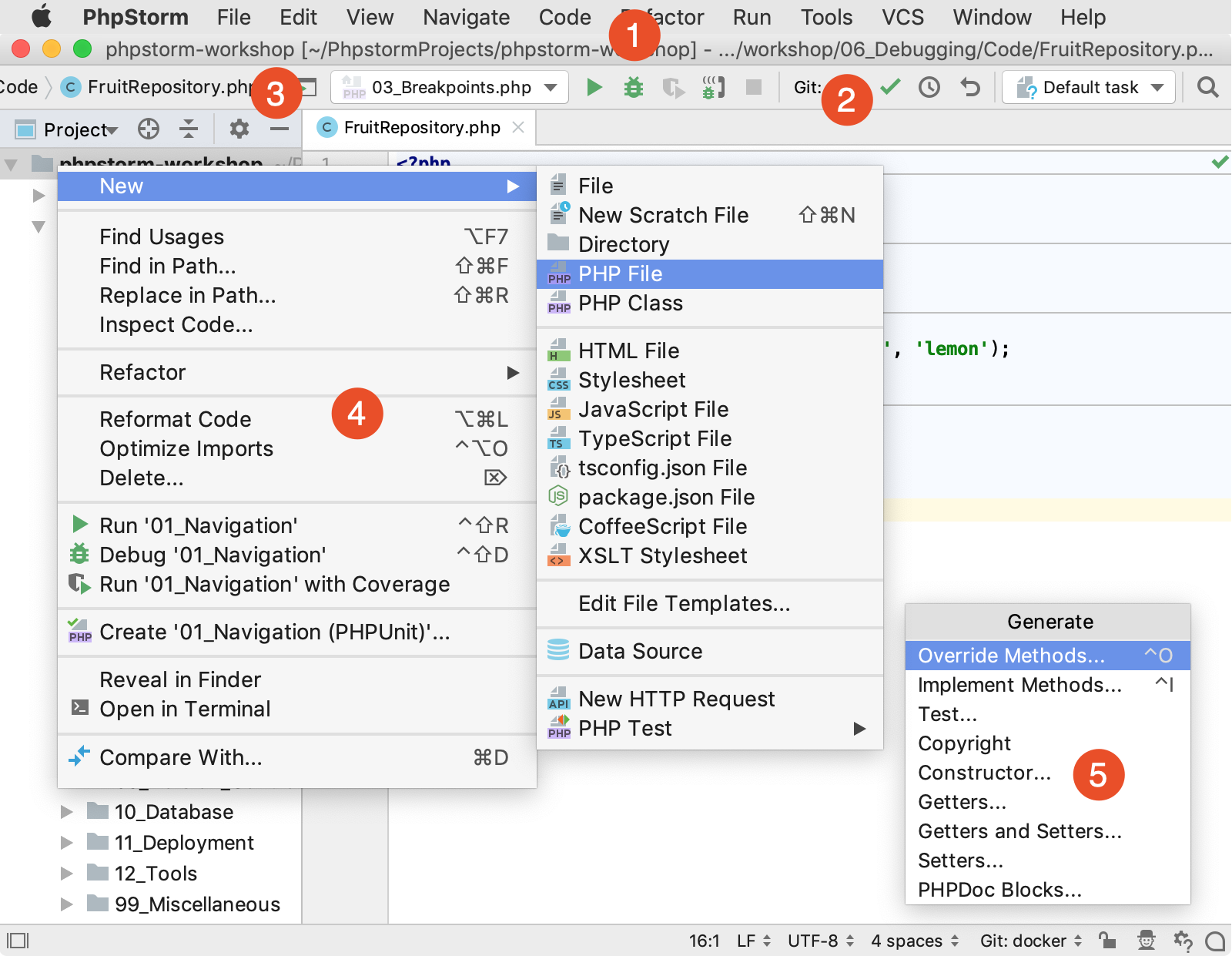Open the Tools menu

pos(826,17)
